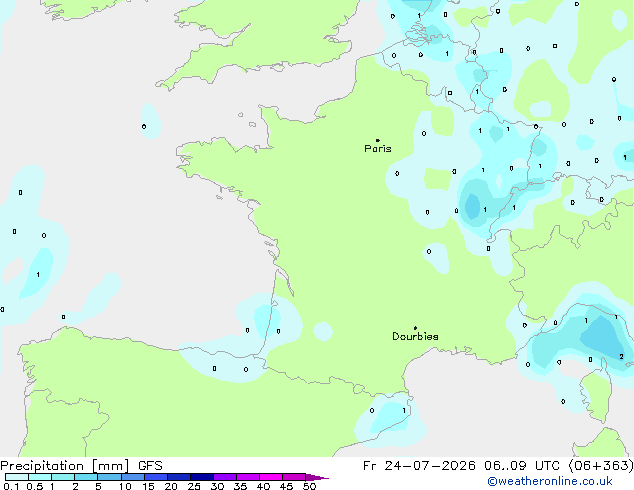Viewport: 634px width, 490px height.
Task: Click the Dourbies location dot marker
Action: [x=415, y=328]
